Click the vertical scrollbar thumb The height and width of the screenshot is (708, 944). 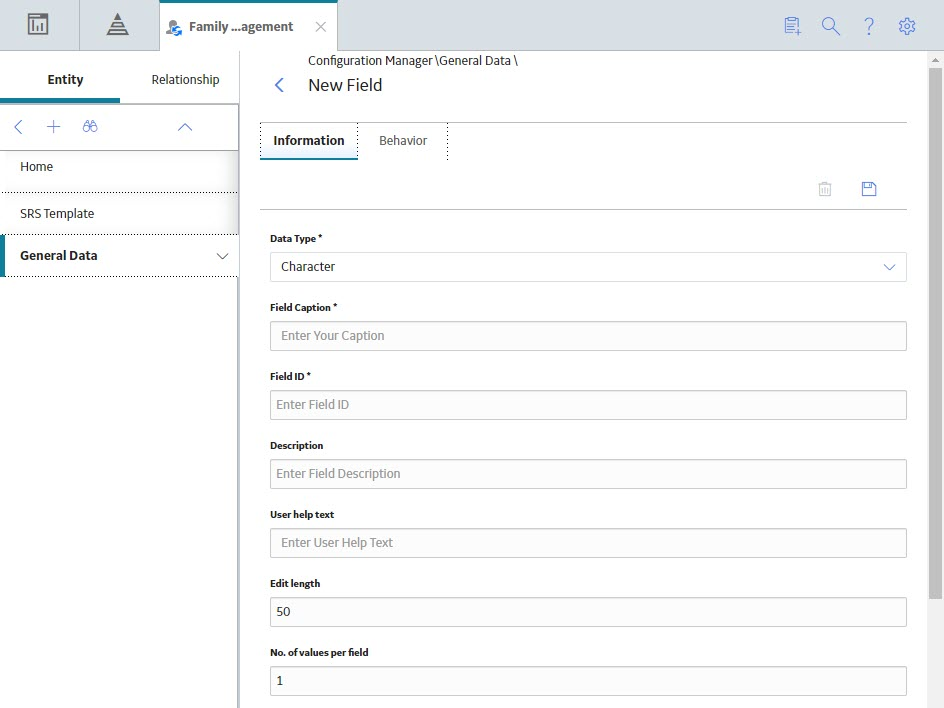click(935, 333)
